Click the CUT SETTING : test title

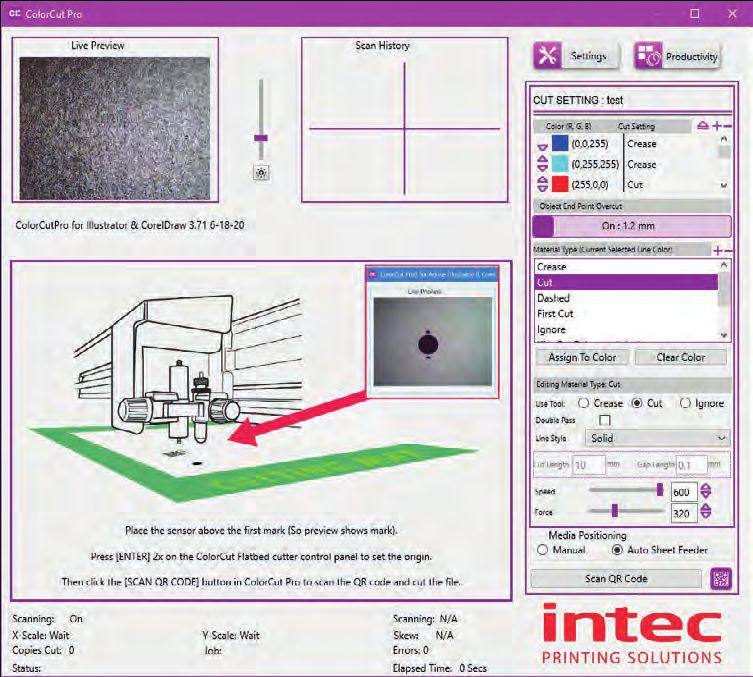[x=578, y=100]
